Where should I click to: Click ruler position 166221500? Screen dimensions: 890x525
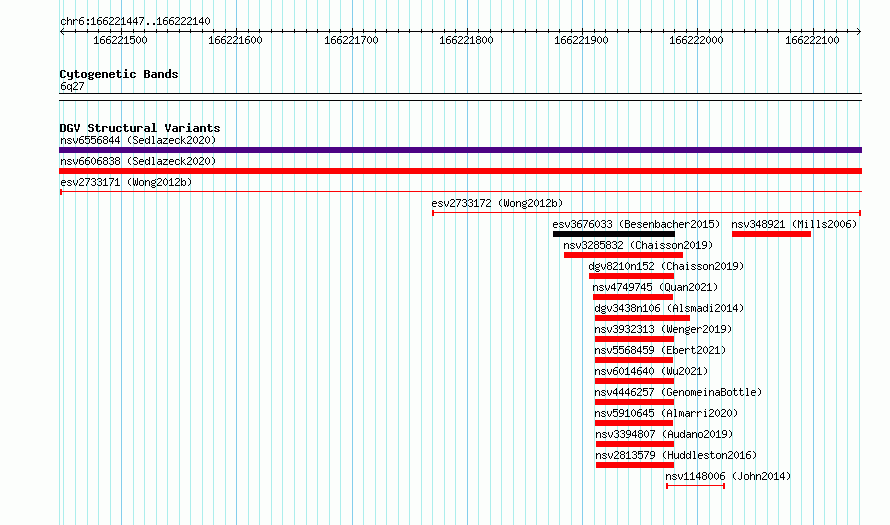click(120, 40)
